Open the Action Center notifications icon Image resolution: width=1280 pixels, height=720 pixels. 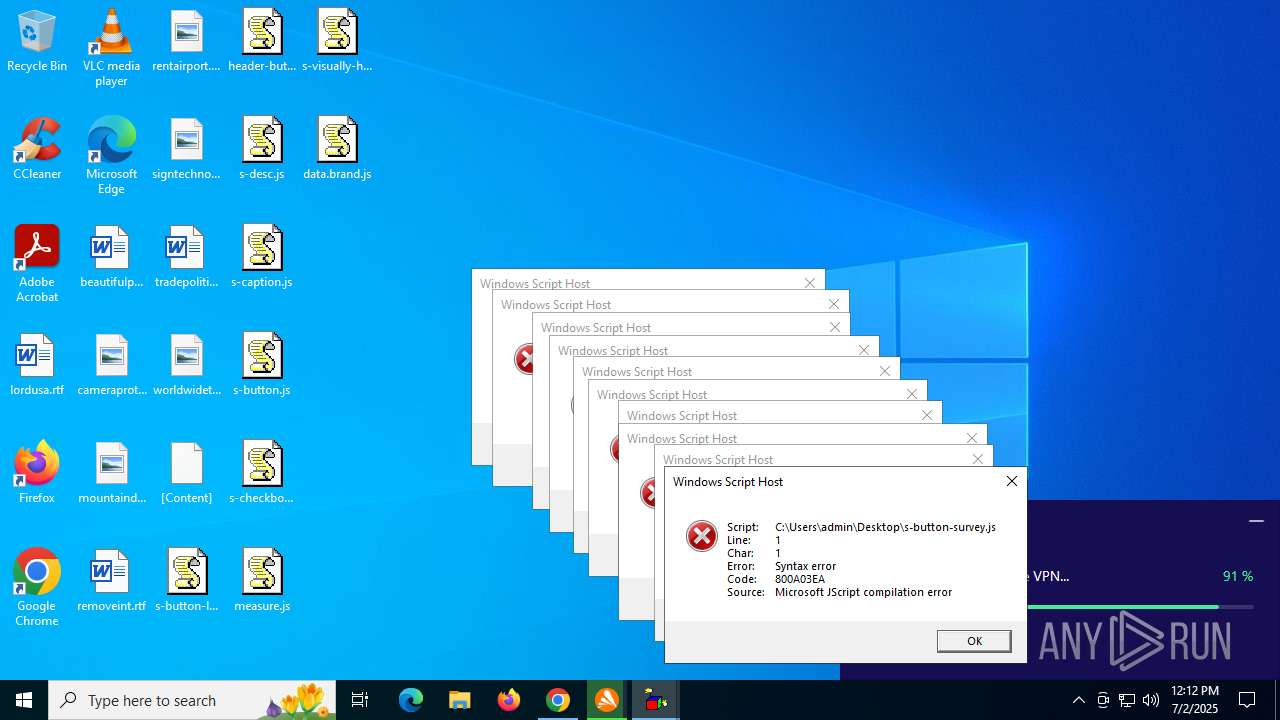[x=1247, y=700]
